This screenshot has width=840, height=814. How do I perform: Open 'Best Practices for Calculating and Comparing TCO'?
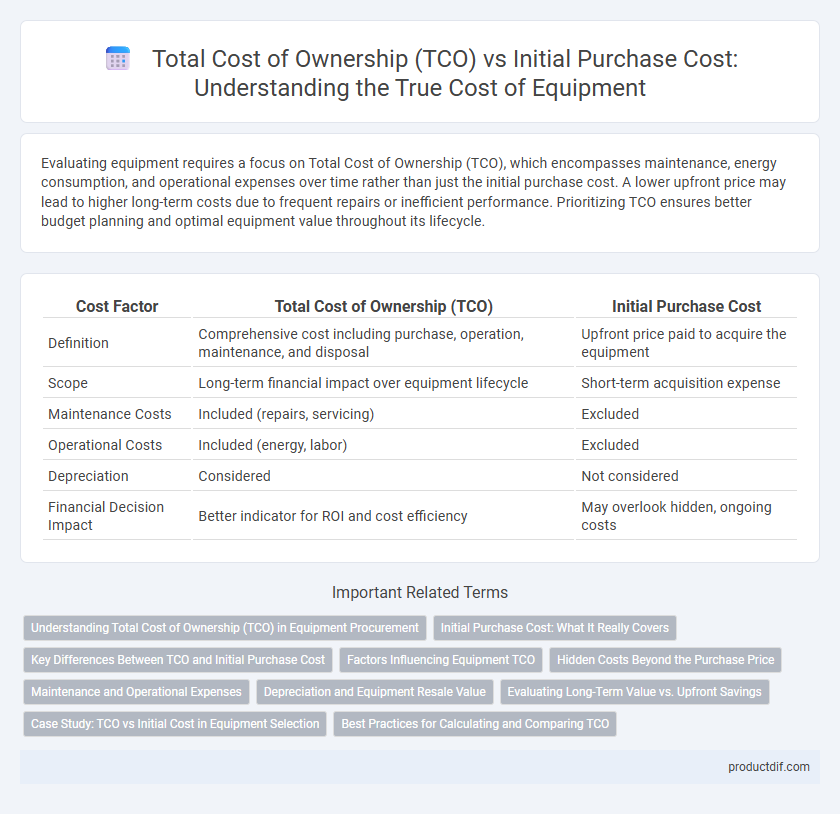pyautogui.click(x=475, y=723)
